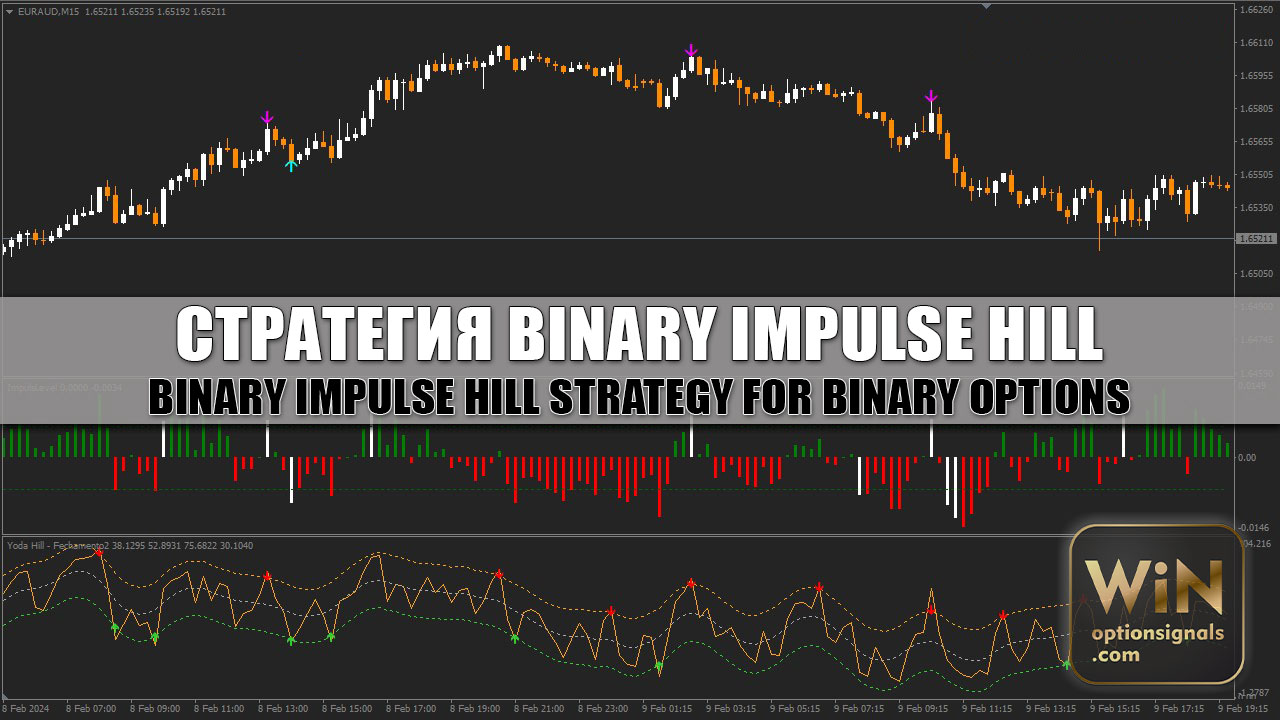Click the highlighted 1.65211 current price tag
Screen dimensions: 1280x720
pos(1256,239)
